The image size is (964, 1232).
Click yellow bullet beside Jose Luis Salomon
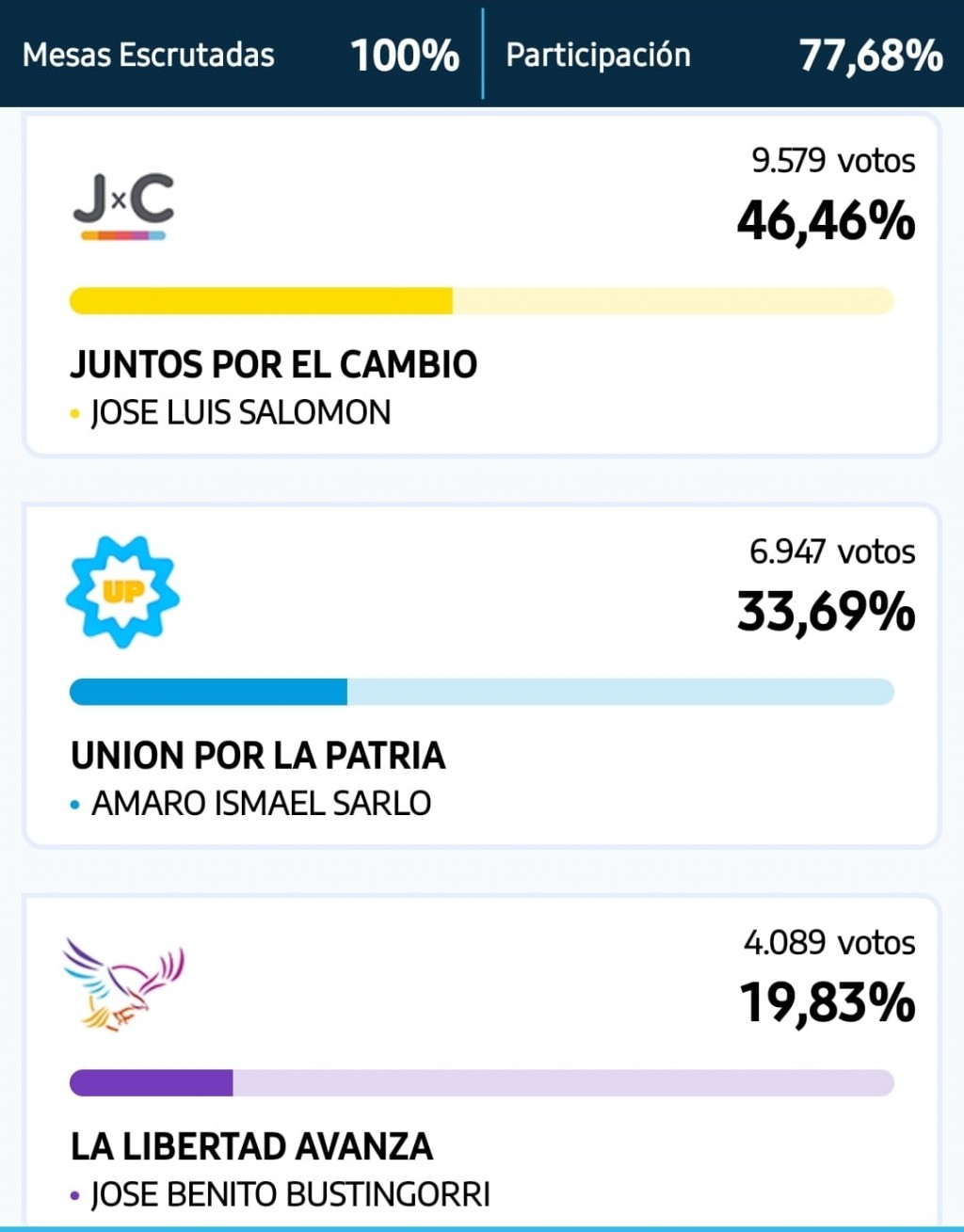tap(75, 414)
